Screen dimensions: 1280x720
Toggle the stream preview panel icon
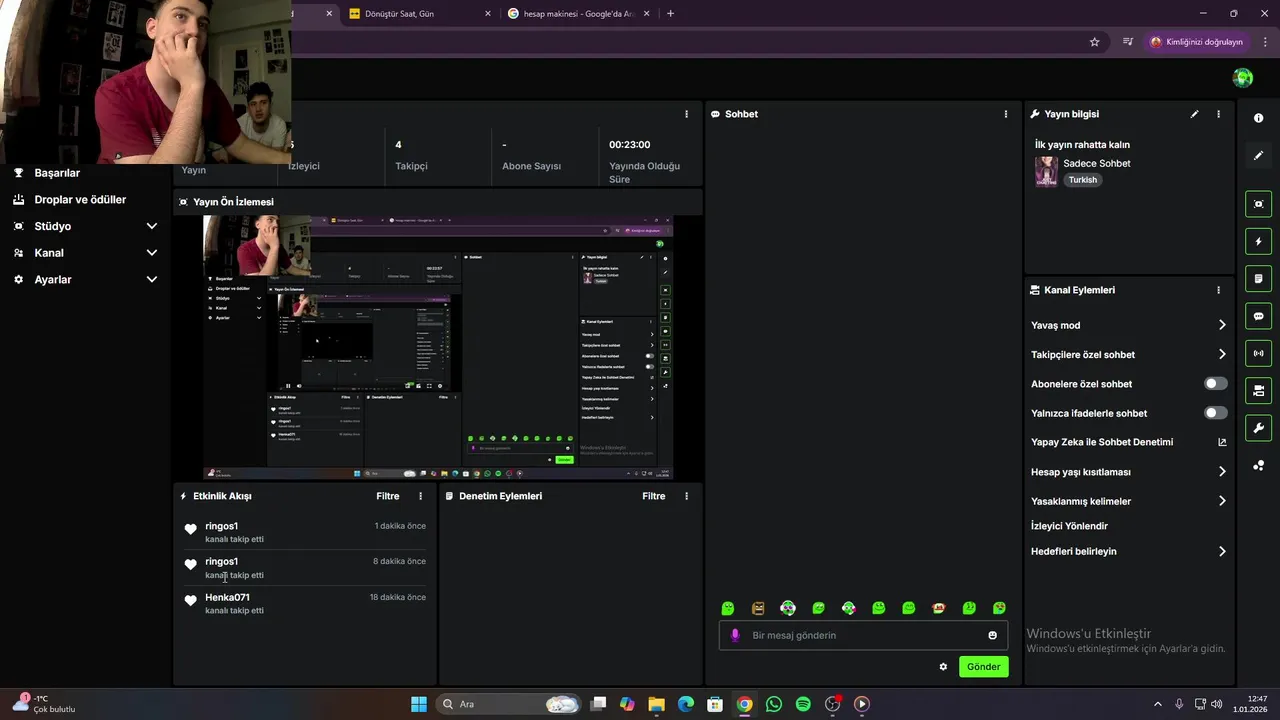click(x=1258, y=204)
